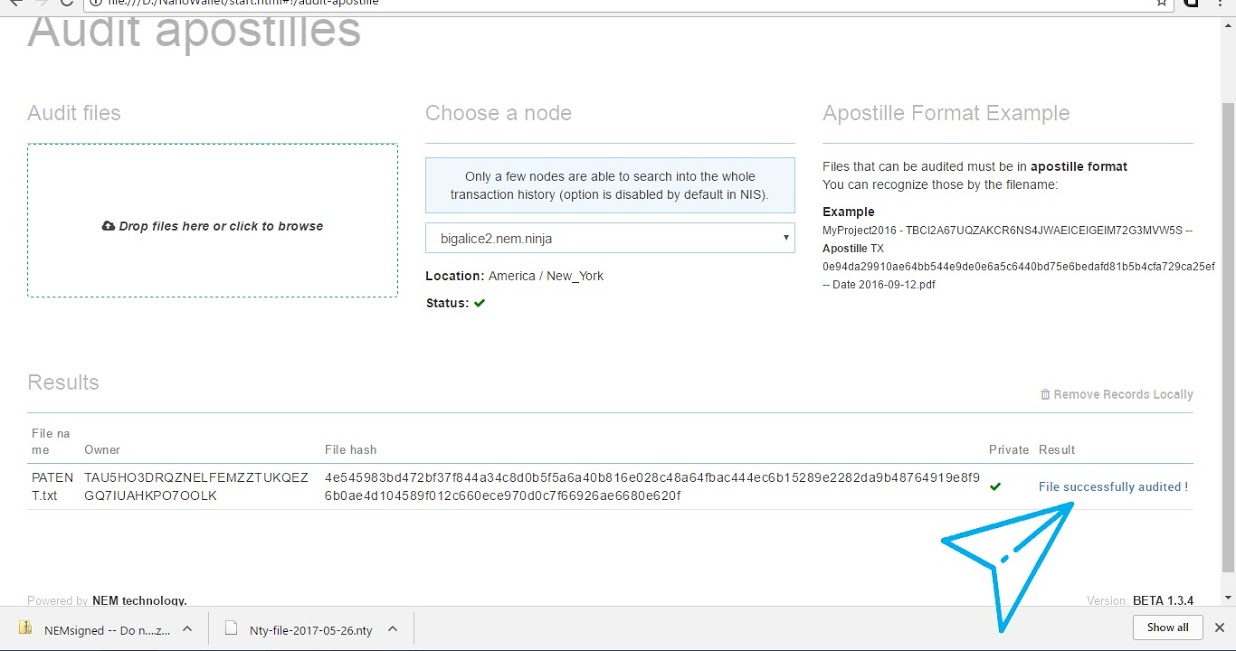Click the PATENT.txt file hash text
The width and height of the screenshot is (1236, 651).
pos(652,487)
